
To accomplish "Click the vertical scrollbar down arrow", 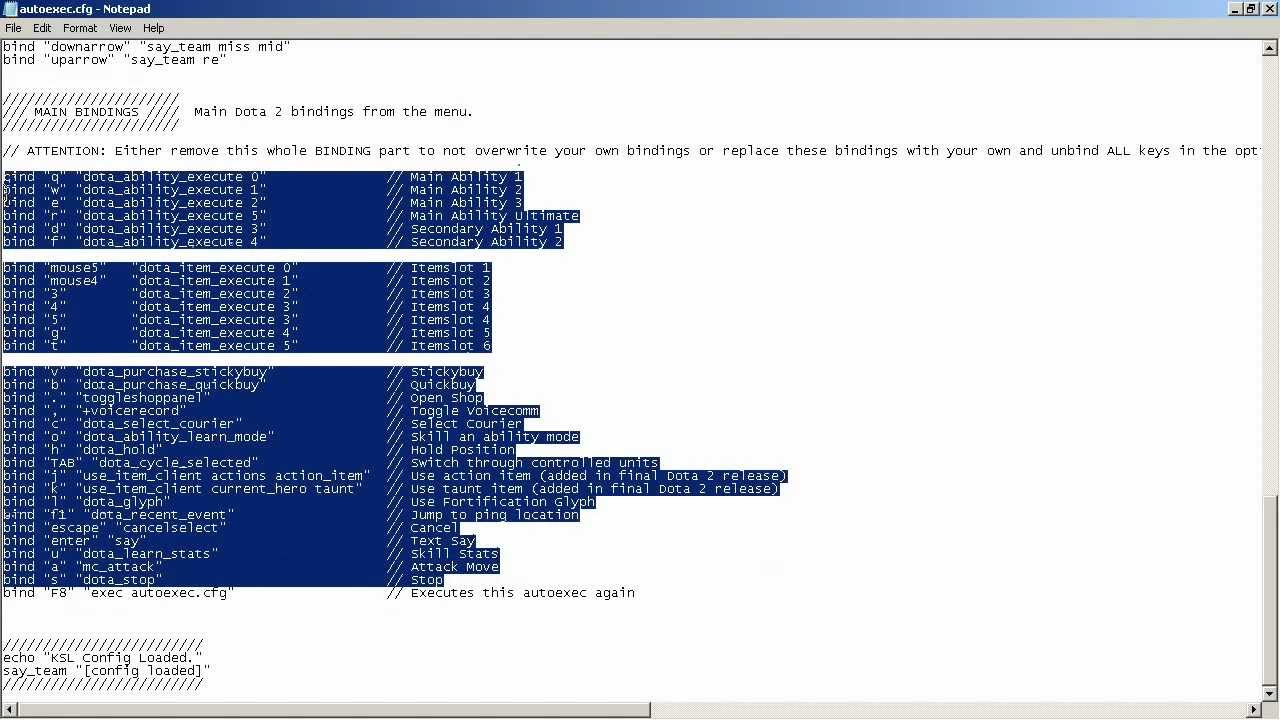I will click(1271, 693).
